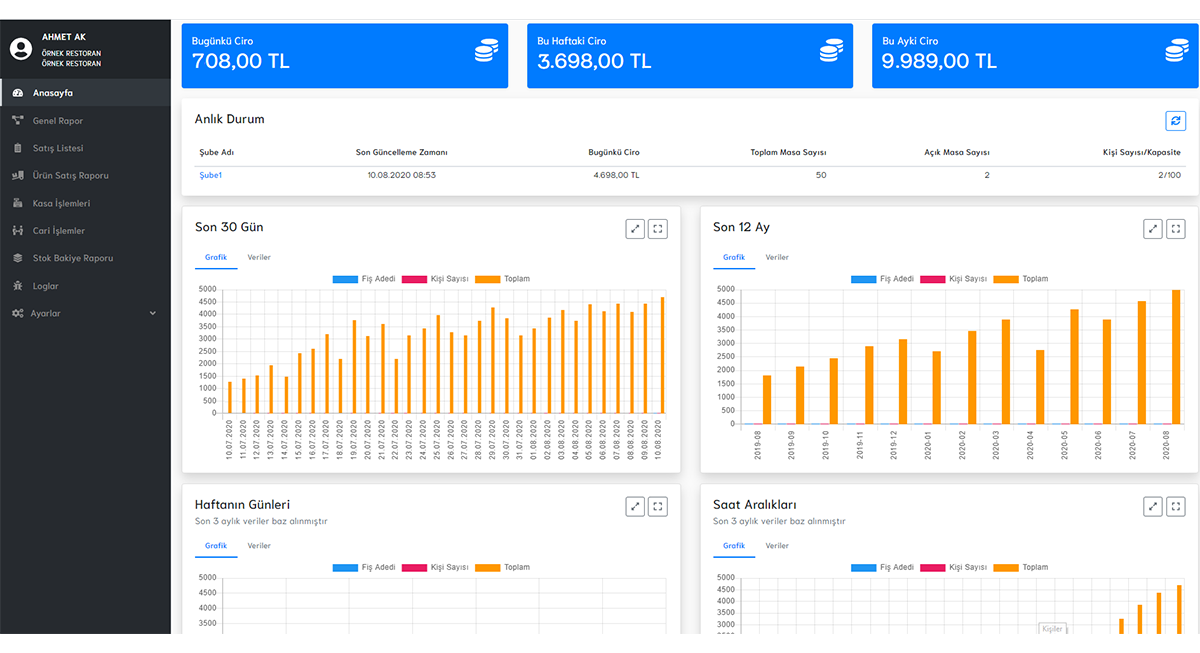Switch to Veriler tab in Son 30 Gün

tap(259, 257)
